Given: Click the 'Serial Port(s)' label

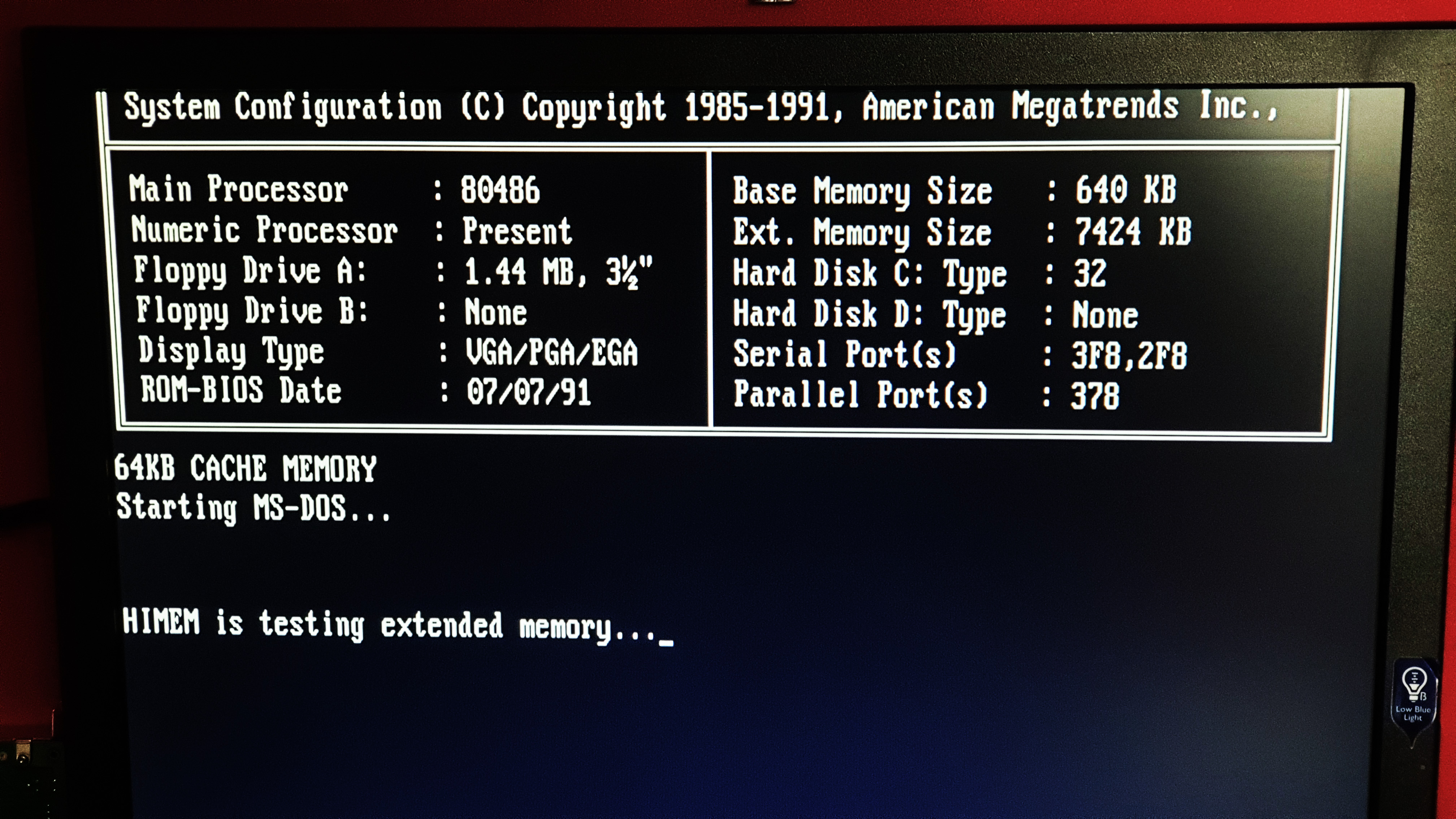Looking at the screenshot, I should (x=844, y=354).
